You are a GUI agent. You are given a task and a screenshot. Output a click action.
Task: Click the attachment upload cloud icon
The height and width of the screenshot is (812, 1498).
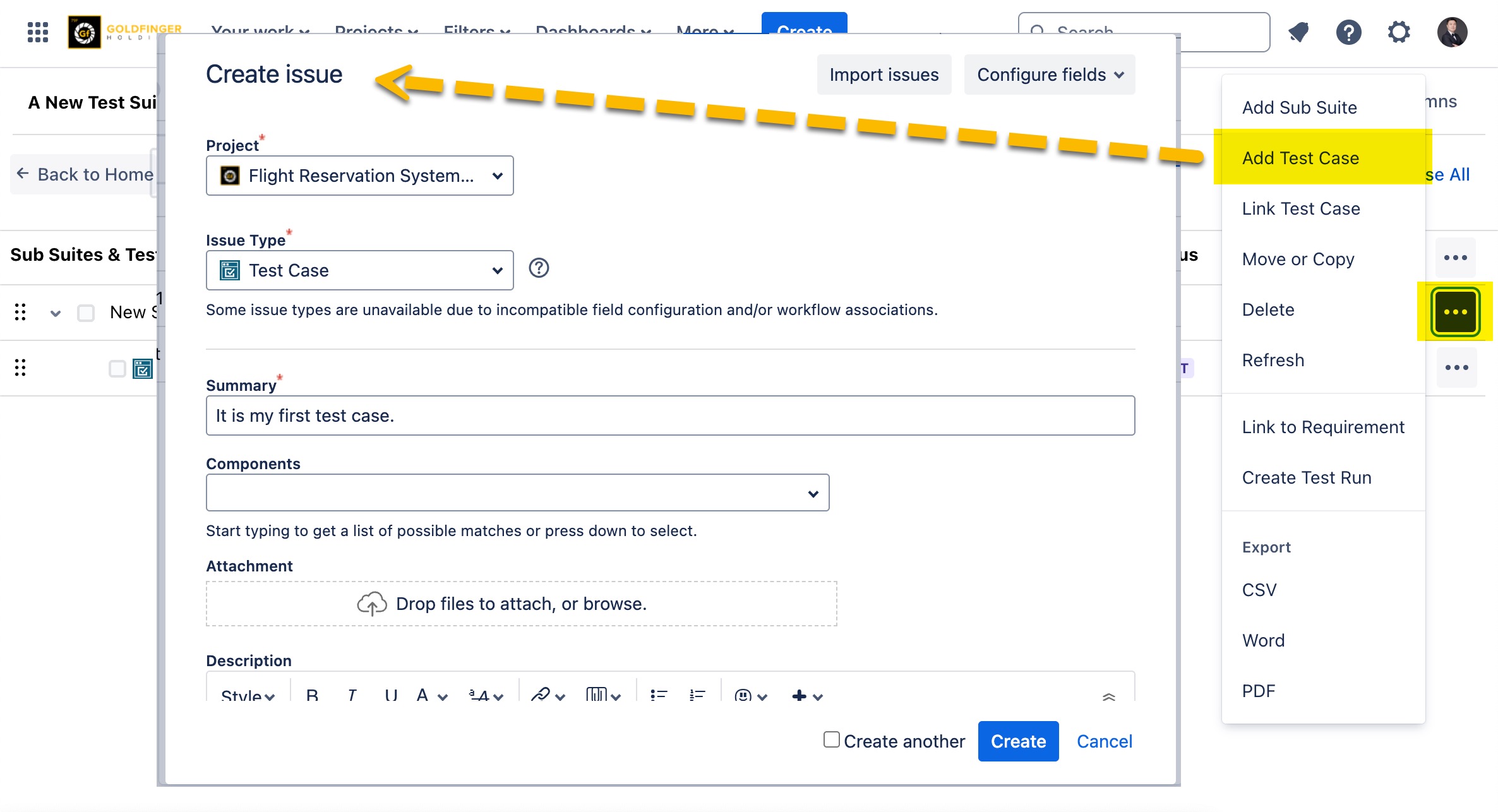tap(371, 604)
